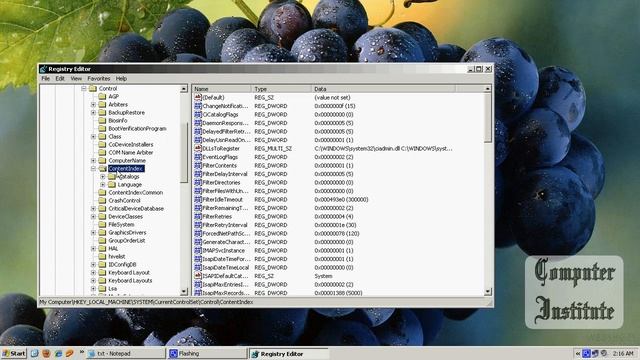
Task: Select the ISAPIDefaultCat... string icon
Action: 198,276
